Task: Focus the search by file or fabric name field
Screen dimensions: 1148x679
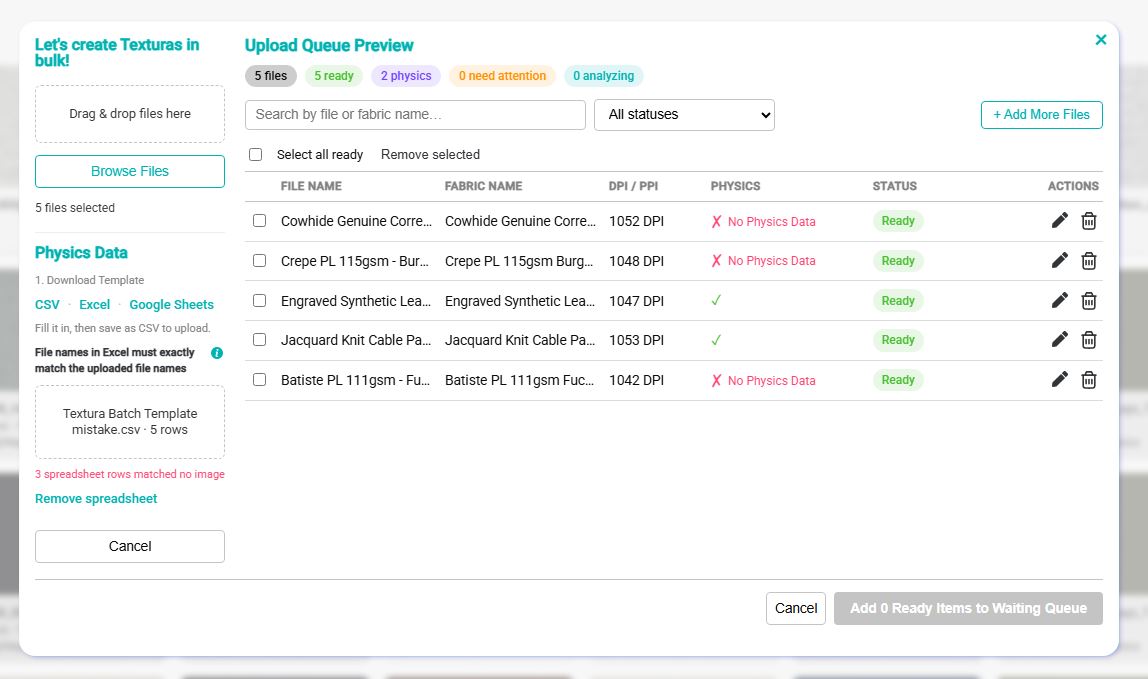Action: 415,115
